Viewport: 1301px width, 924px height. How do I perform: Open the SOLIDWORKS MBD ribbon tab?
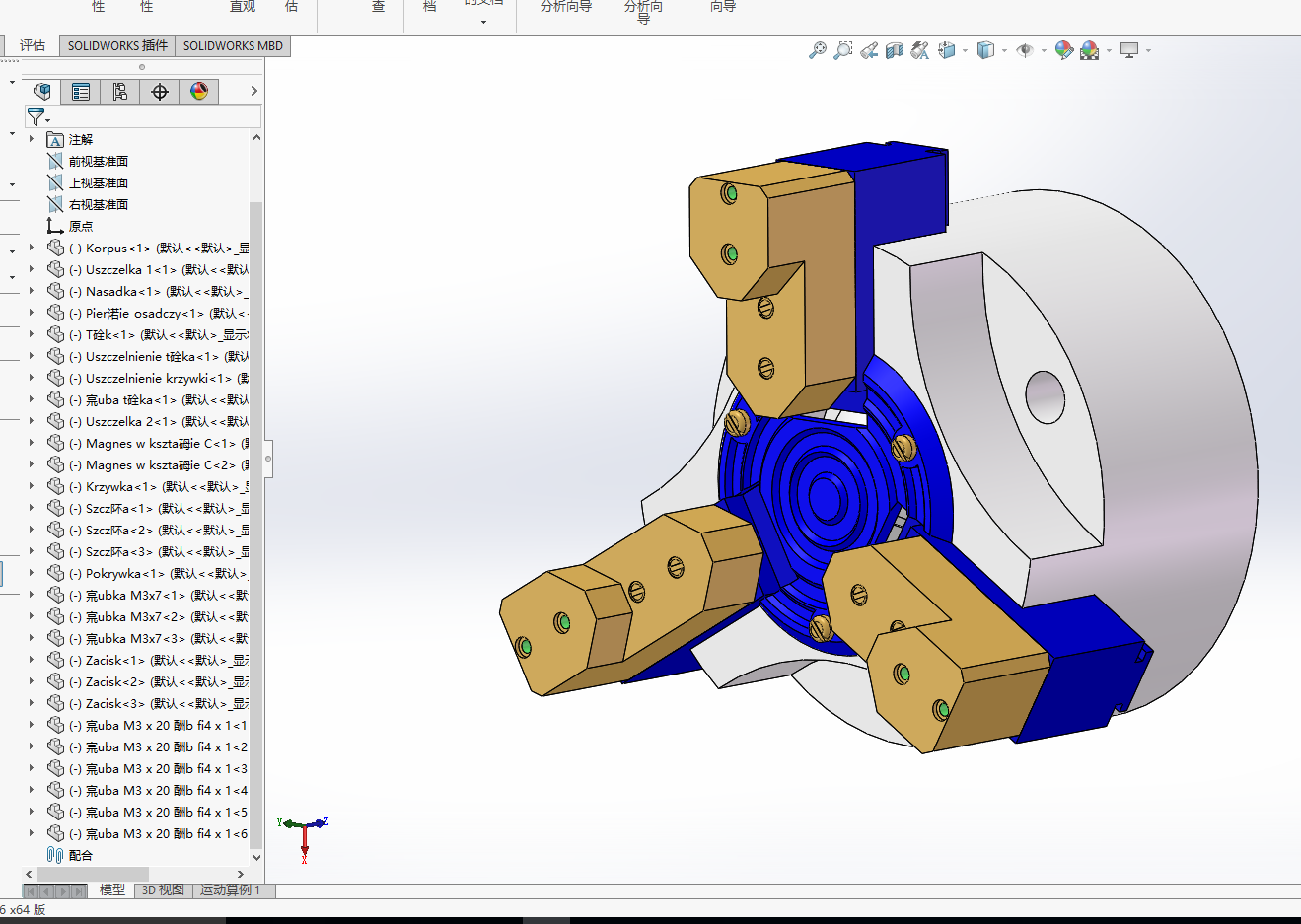click(233, 45)
